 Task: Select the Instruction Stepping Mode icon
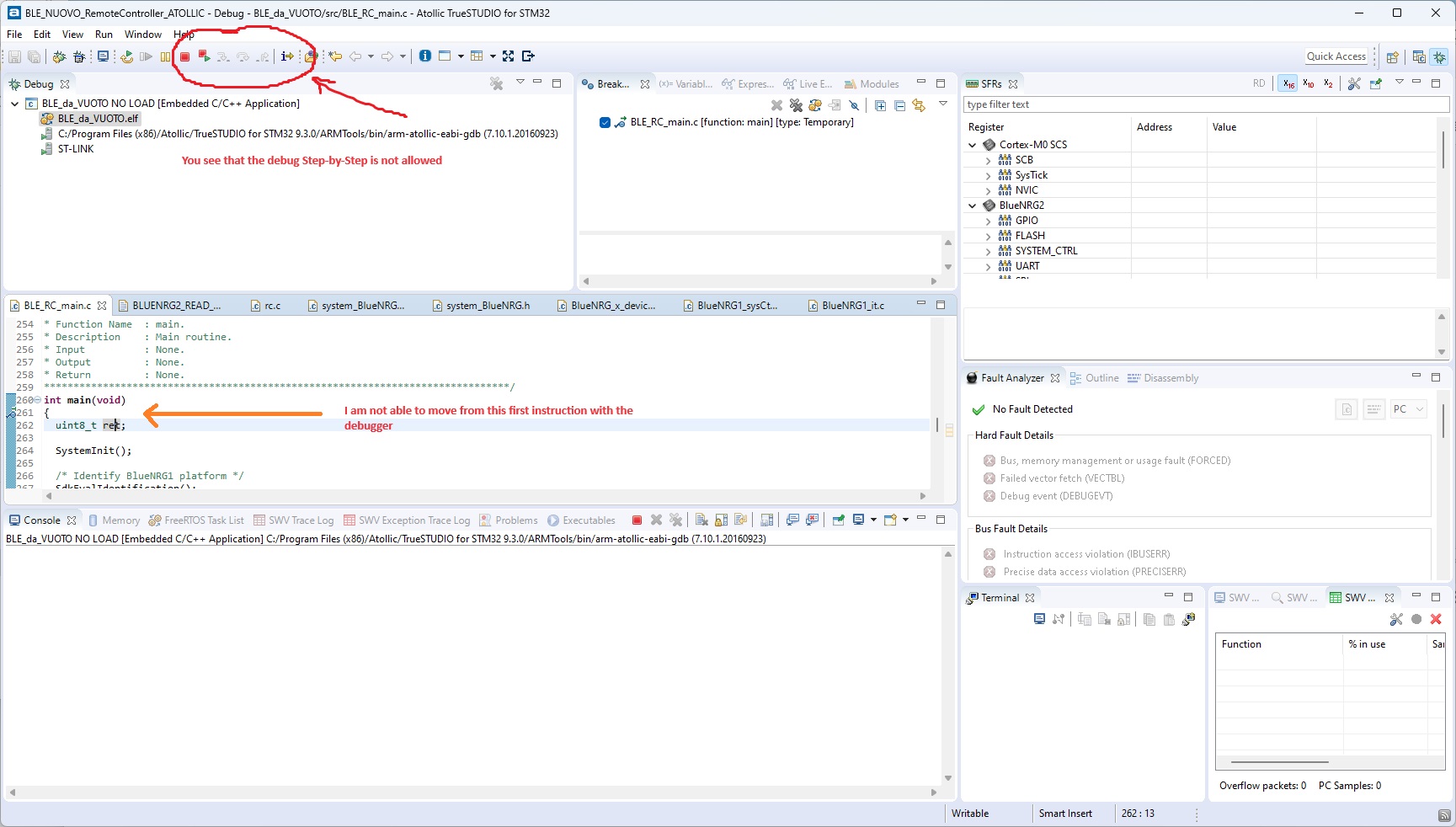coord(287,56)
